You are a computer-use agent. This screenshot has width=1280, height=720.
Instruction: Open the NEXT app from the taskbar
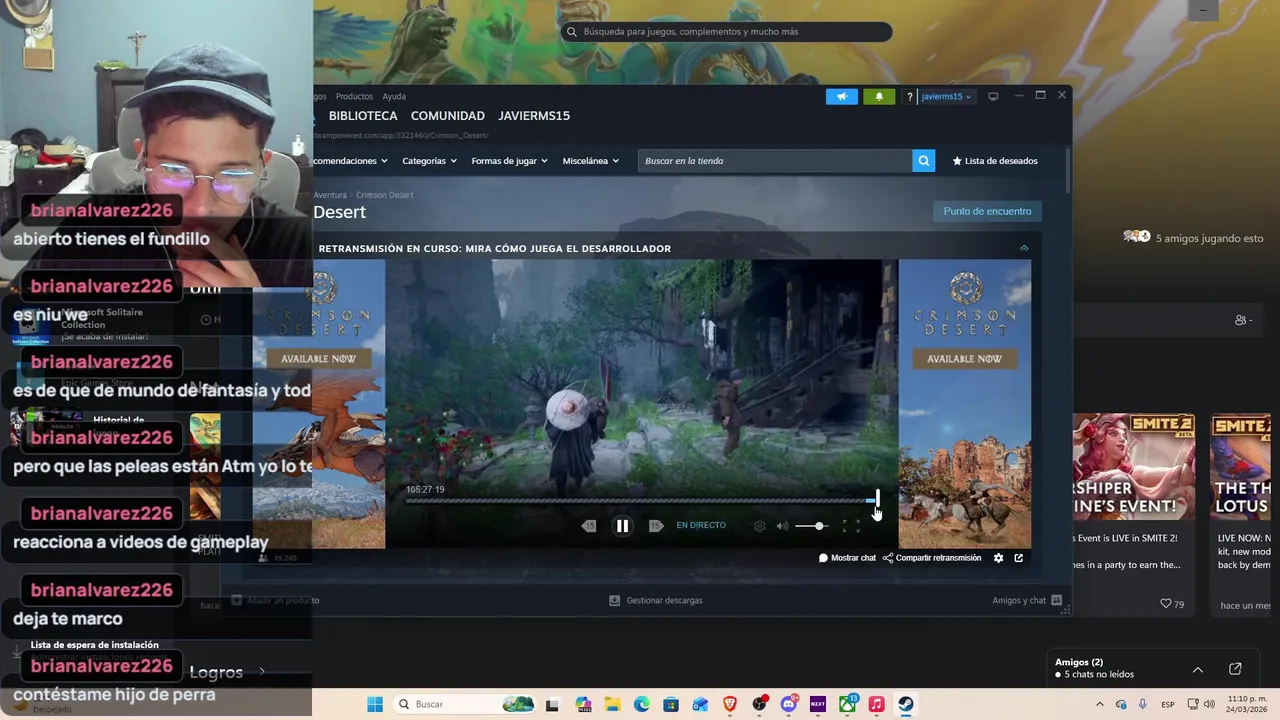(x=818, y=704)
